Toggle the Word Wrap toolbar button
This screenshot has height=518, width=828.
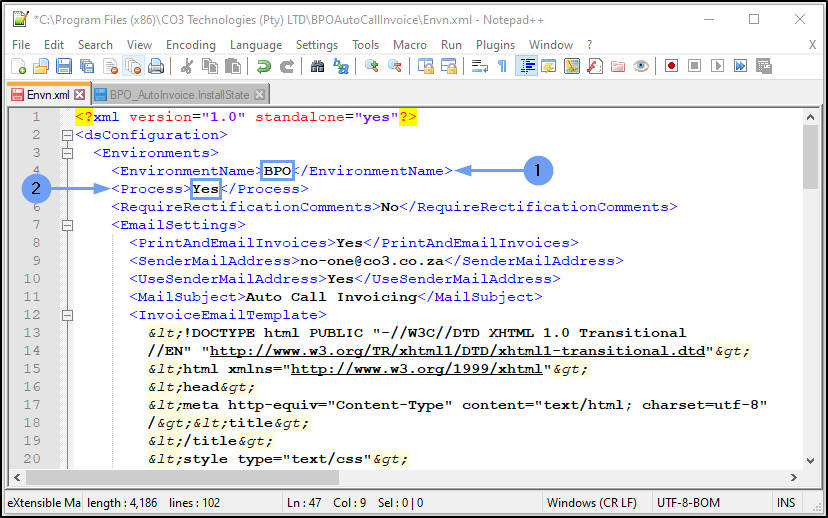pyautogui.click(x=479, y=66)
